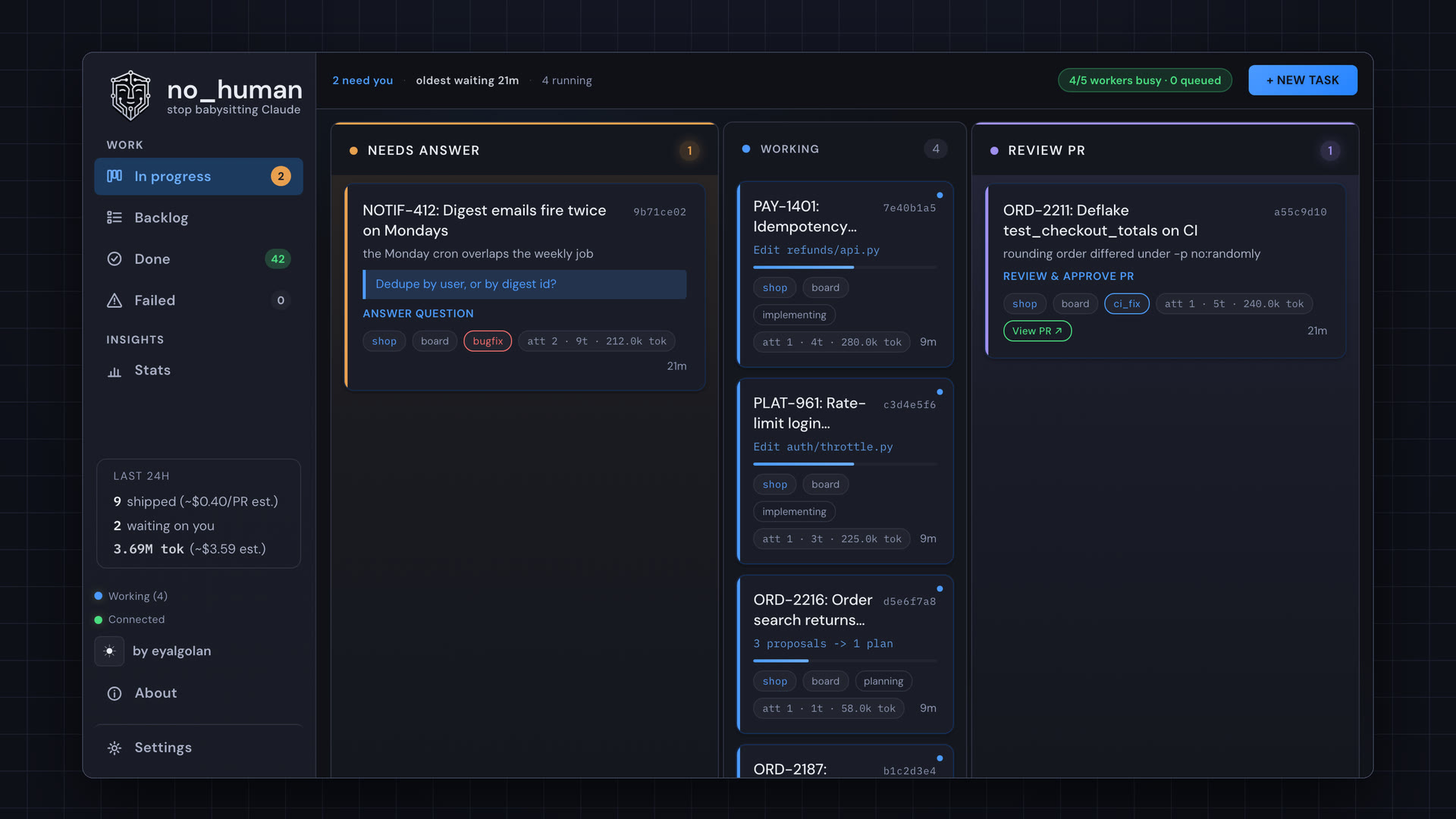Click the no_human mask logo icon
Viewport: 1456px width, 819px height.
[x=130, y=96]
